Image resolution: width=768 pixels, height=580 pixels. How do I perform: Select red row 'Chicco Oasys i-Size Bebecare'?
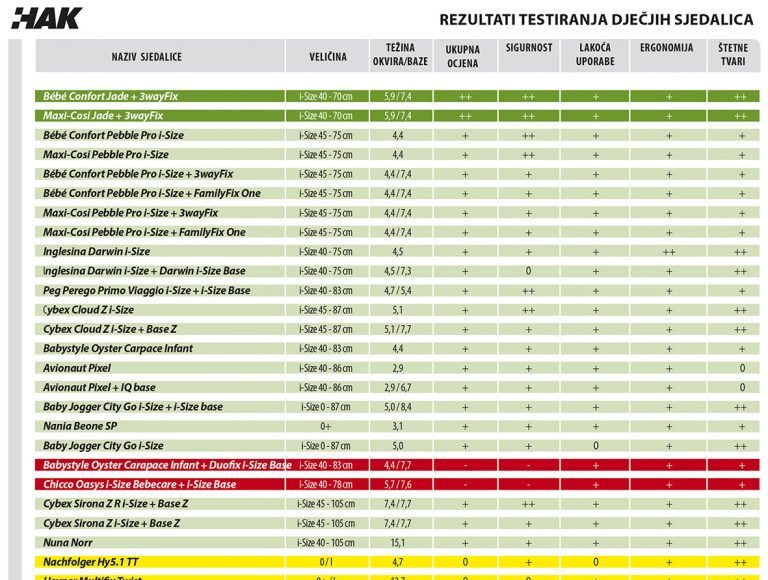click(397, 484)
